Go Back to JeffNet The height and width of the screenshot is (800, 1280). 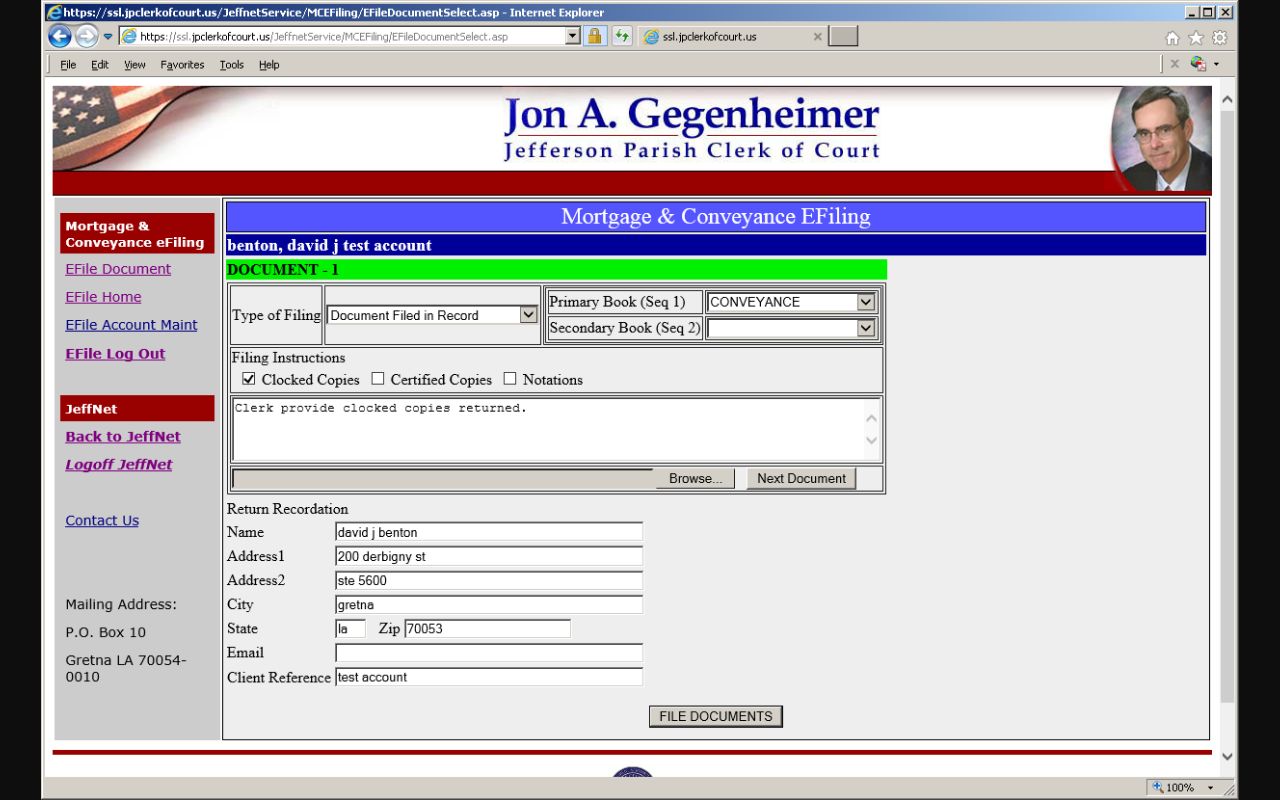[123, 437]
